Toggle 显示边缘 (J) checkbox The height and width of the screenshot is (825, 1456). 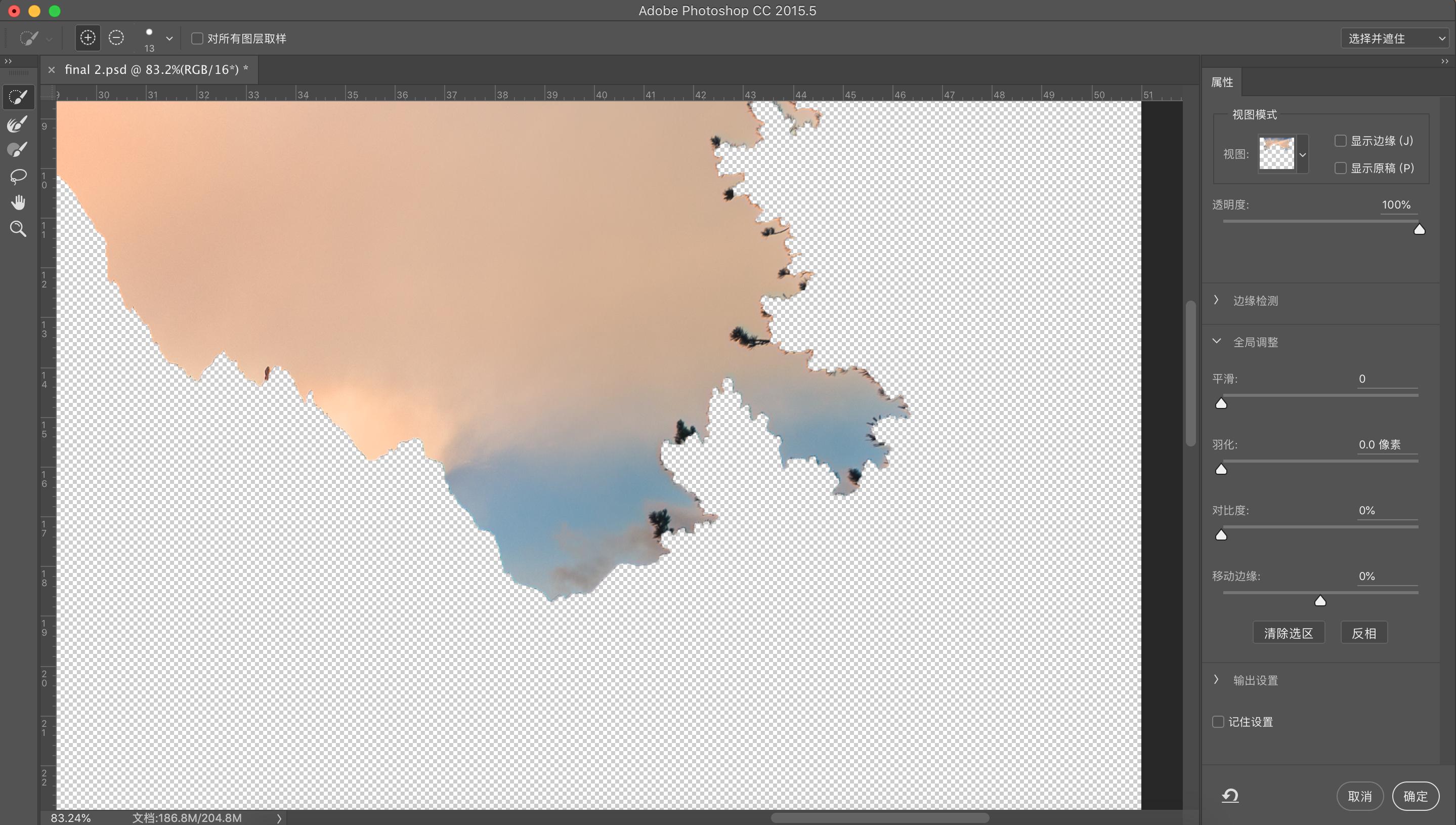click(x=1340, y=141)
